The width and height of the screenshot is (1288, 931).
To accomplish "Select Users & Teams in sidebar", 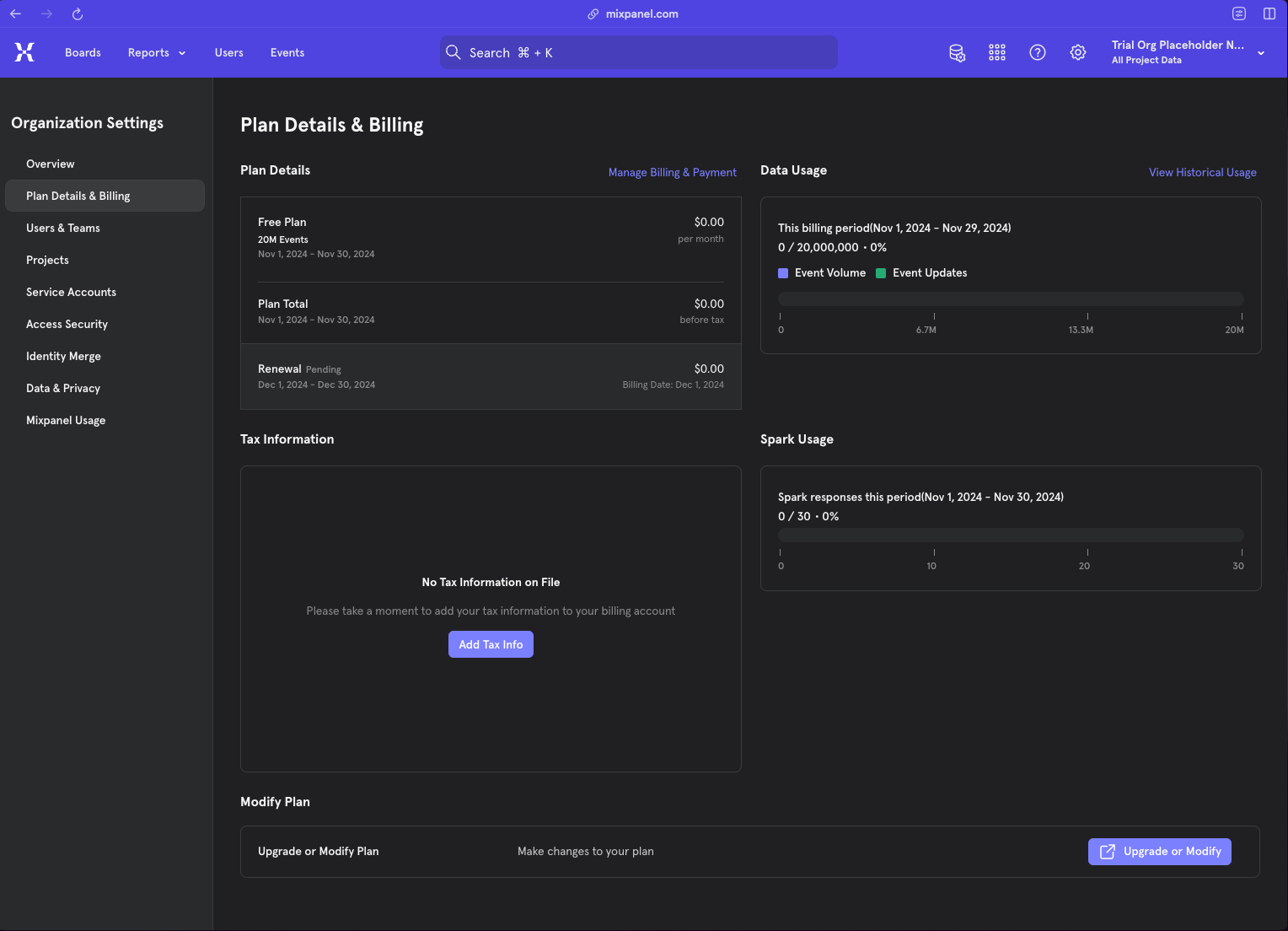I will (x=63, y=228).
